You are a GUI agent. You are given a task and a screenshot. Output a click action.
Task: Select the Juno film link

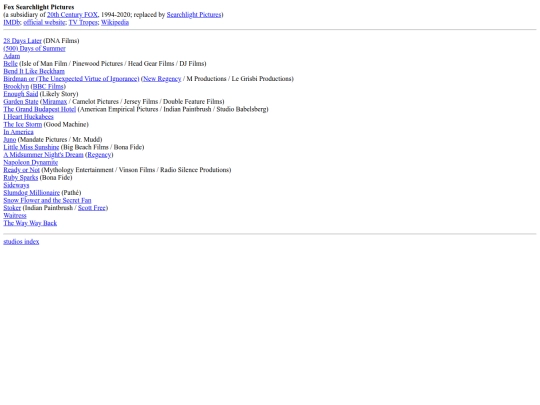click(x=10, y=139)
